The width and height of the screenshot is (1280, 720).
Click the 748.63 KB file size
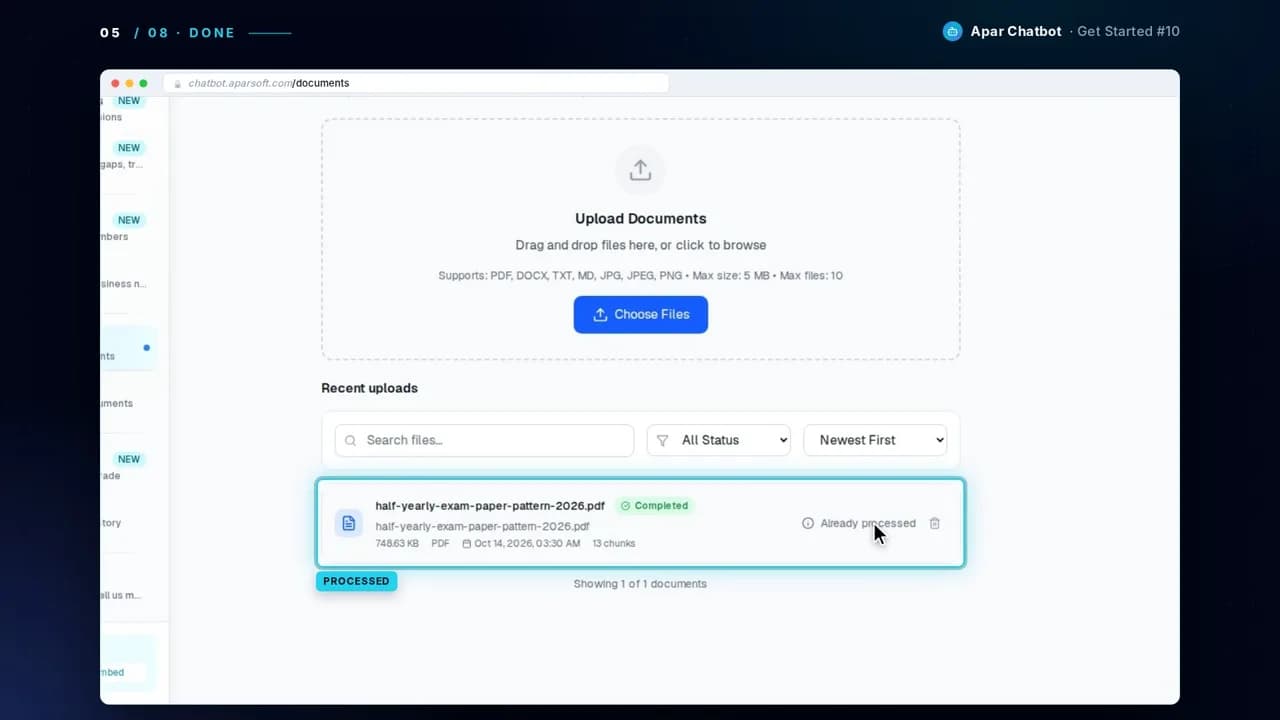[397, 544]
